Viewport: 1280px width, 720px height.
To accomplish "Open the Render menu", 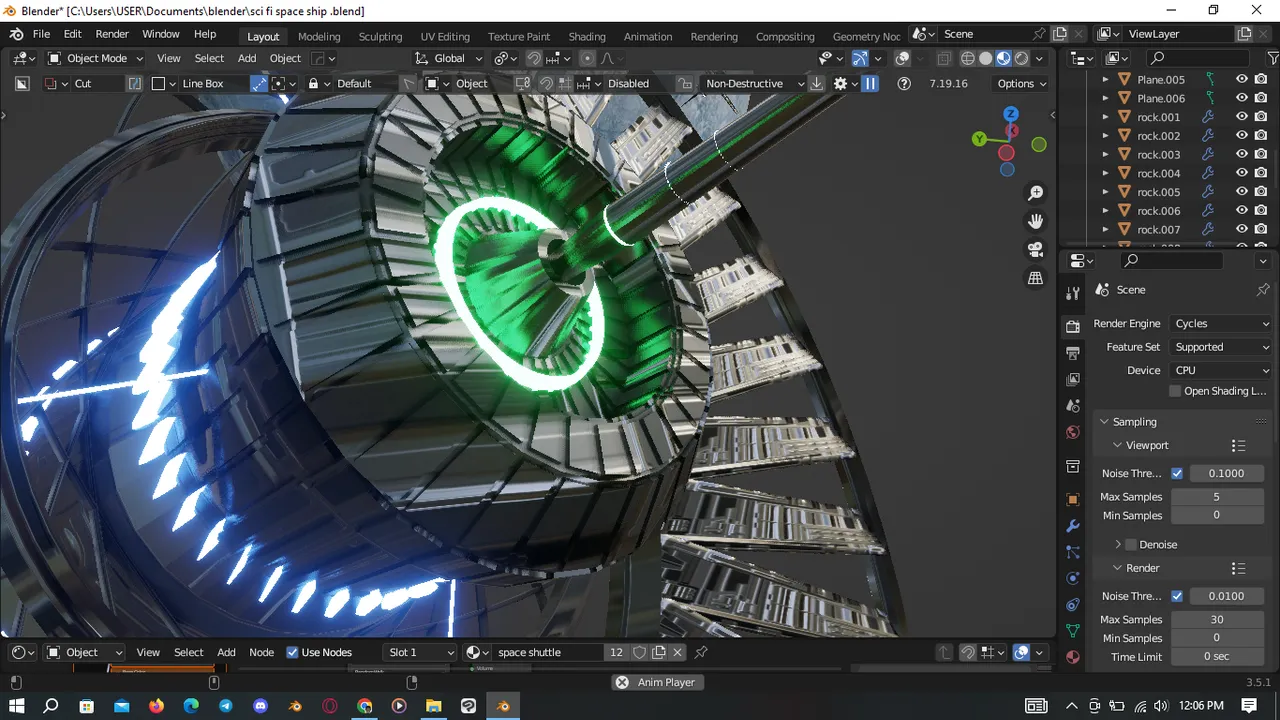I will 112,34.
